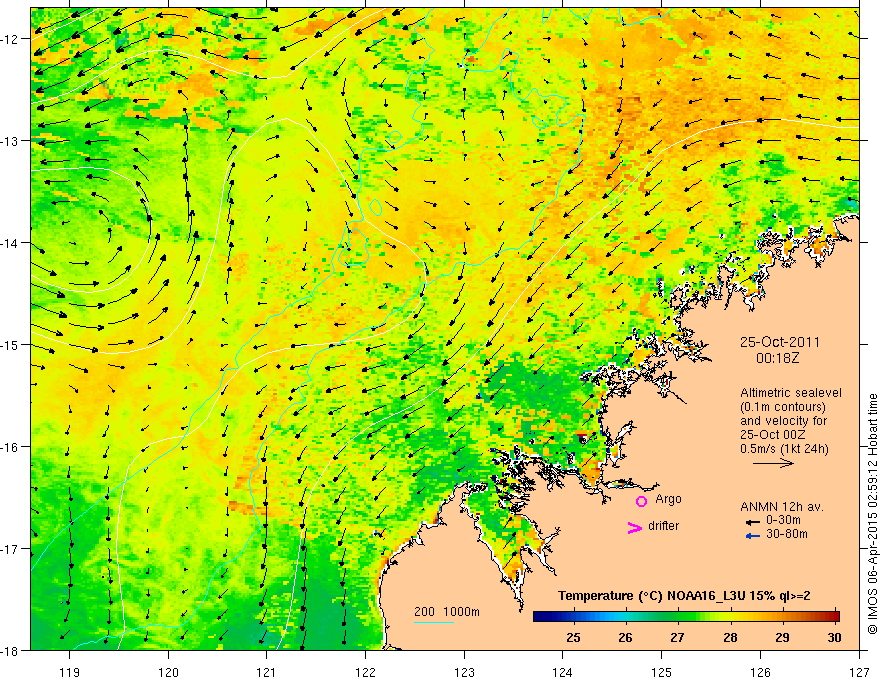Screen dimensions: 880x680
Task: Click the temperature color bar
Action: [686, 616]
